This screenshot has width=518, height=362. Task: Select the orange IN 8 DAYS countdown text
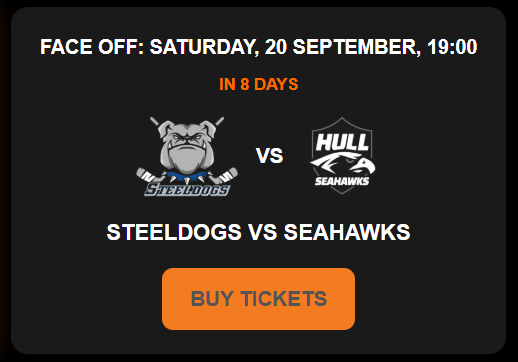(x=259, y=84)
